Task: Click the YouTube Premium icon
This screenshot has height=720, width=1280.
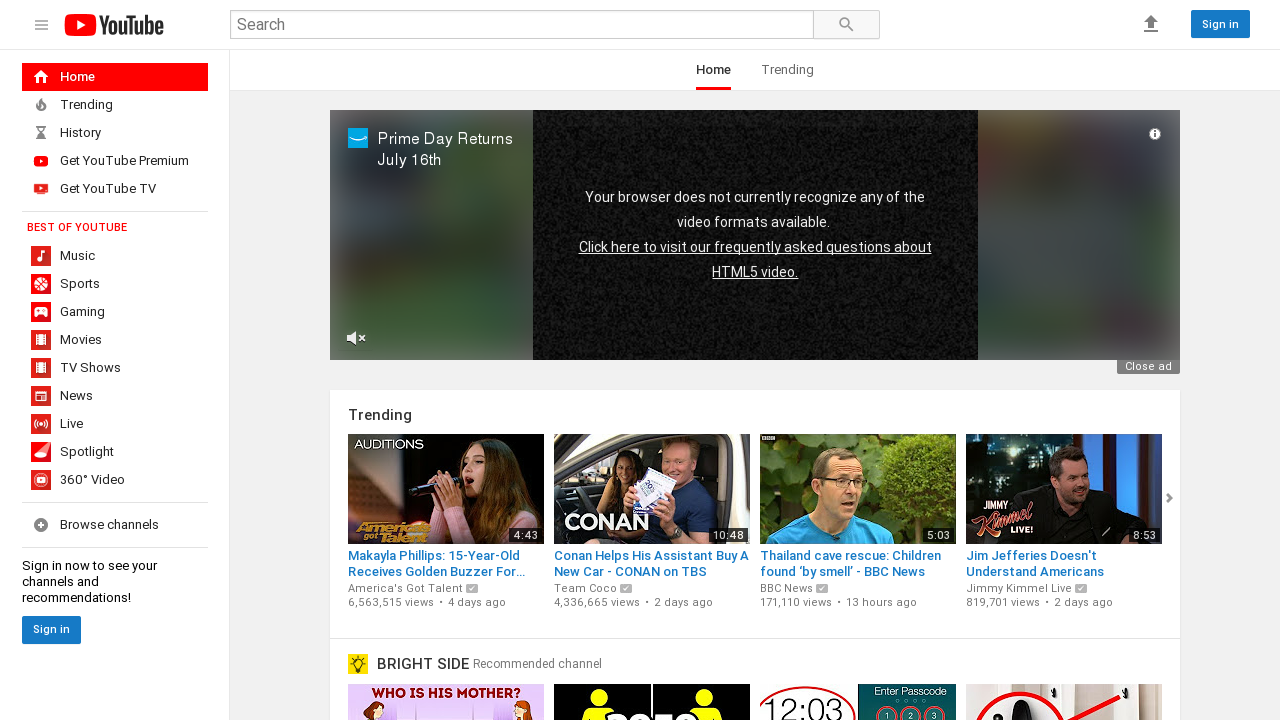Action: pos(41,161)
